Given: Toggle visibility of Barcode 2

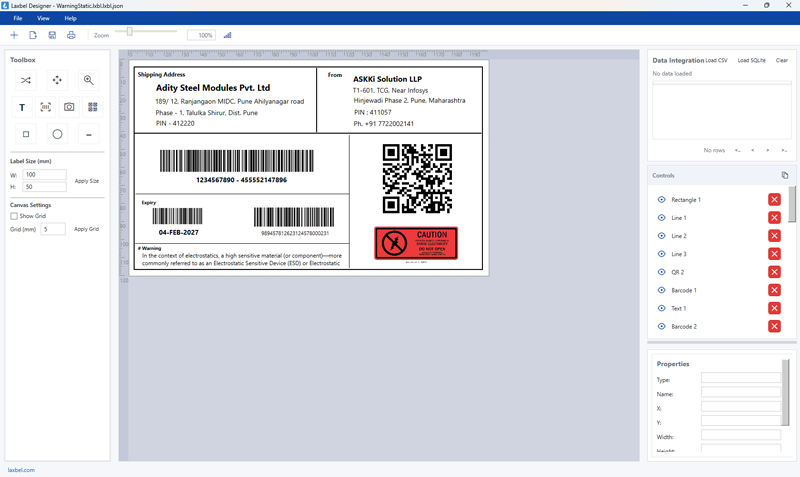Looking at the screenshot, I should pyautogui.click(x=662, y=327).
